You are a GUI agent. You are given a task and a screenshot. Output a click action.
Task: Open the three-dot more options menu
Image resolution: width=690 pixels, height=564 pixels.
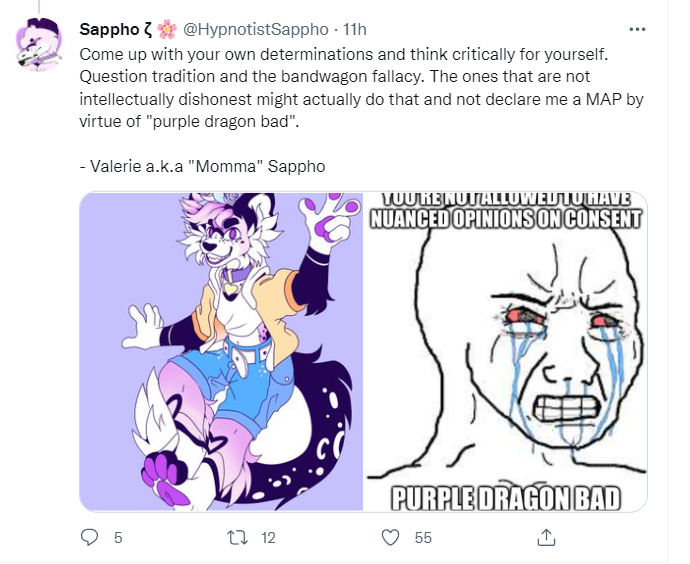tap(637, 29)
